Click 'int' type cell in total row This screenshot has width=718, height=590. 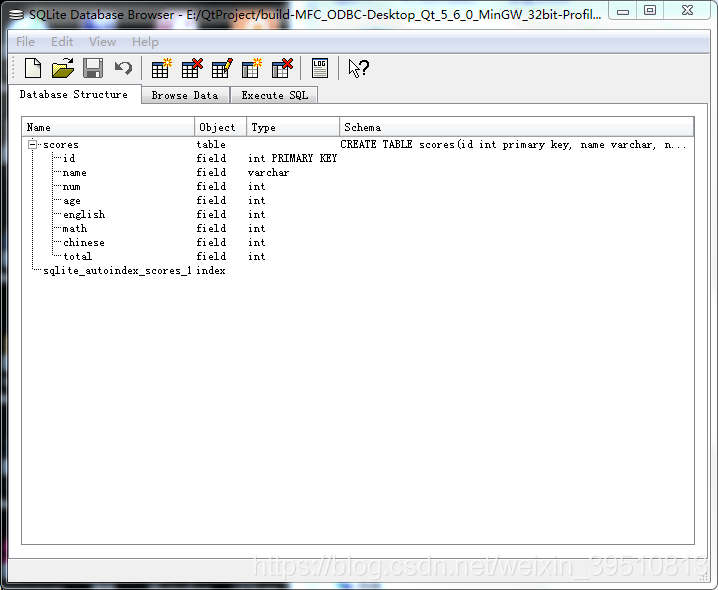click(256, 257)
